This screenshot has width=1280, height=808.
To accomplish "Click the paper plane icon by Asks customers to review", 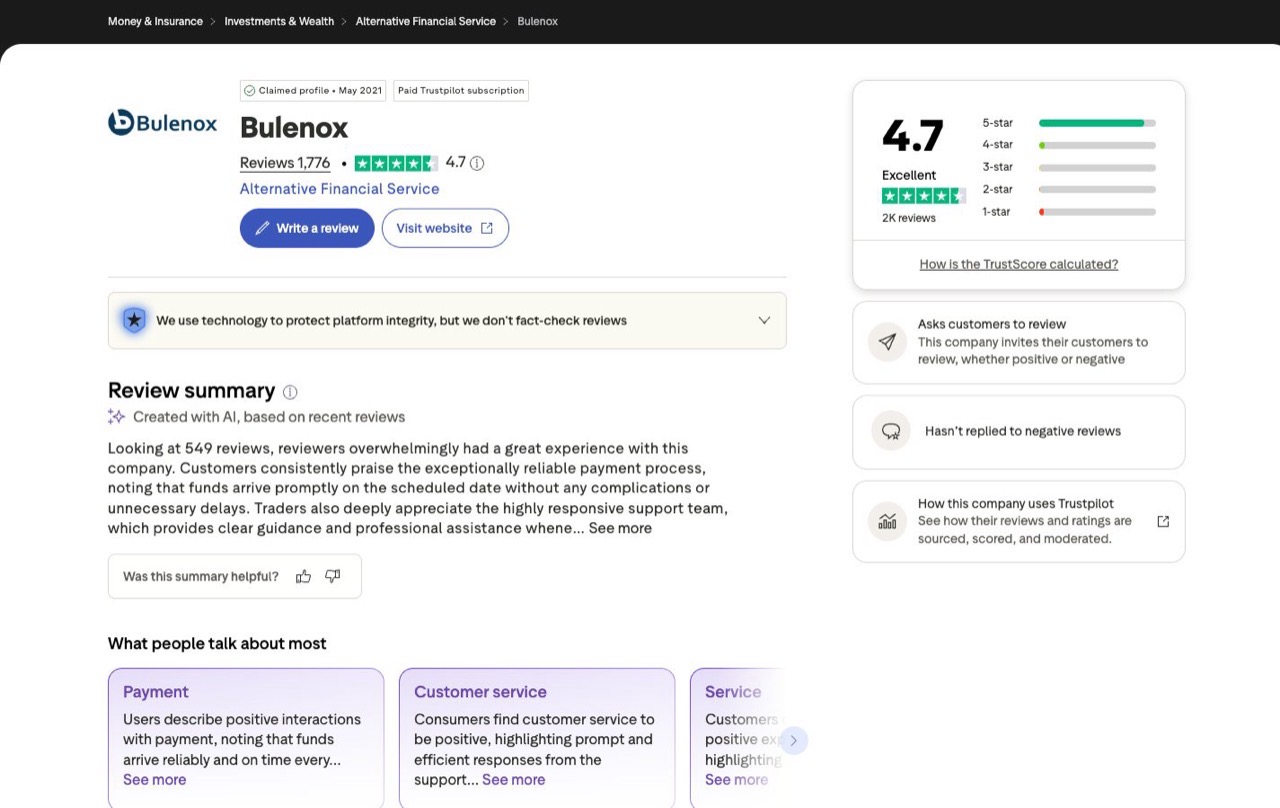I will (887, 342).
